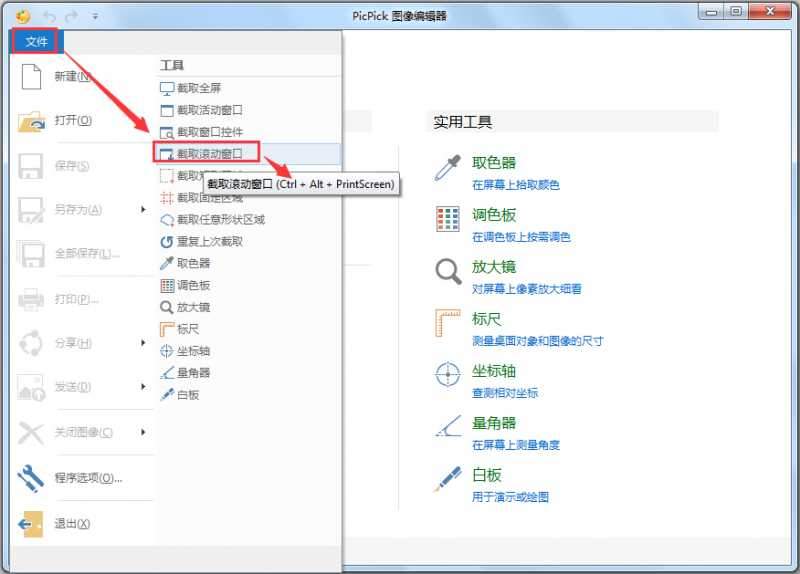Click the 调色板 palette icon in 实用工具
The height and width of the screenshot is (574, 800).
coord(447,220)
